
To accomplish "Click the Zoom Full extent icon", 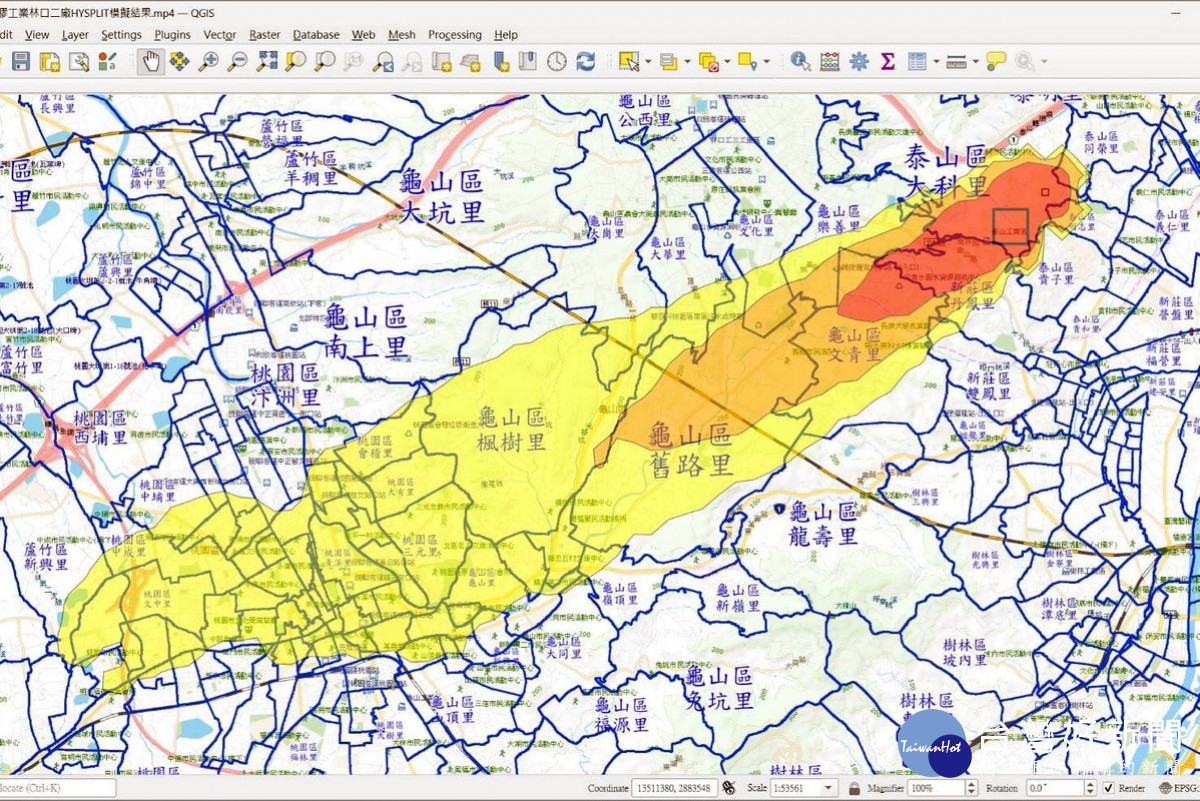I will pyautogui.click(x=266, y=62).
